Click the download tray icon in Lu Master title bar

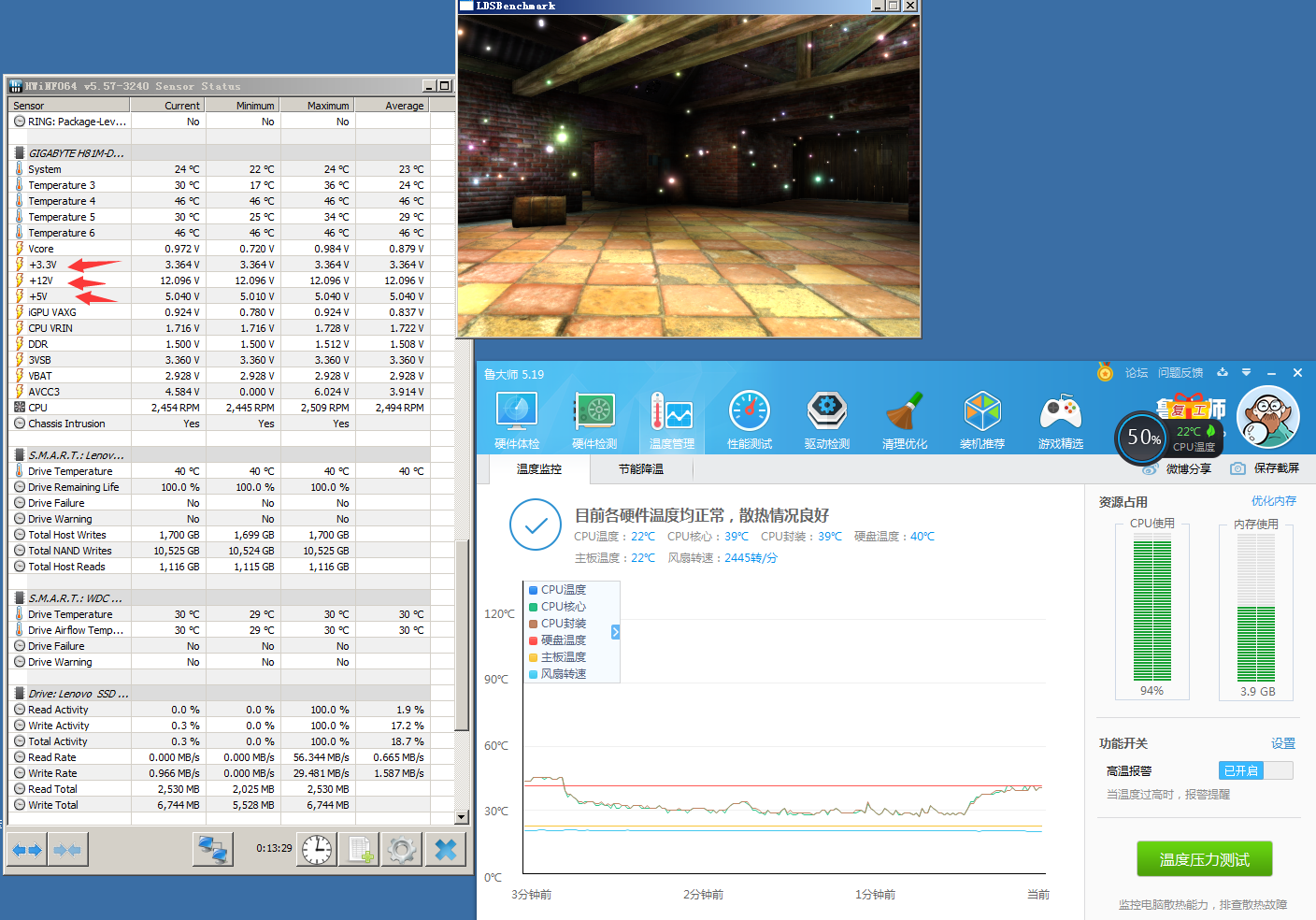[x=1222, y=372]
